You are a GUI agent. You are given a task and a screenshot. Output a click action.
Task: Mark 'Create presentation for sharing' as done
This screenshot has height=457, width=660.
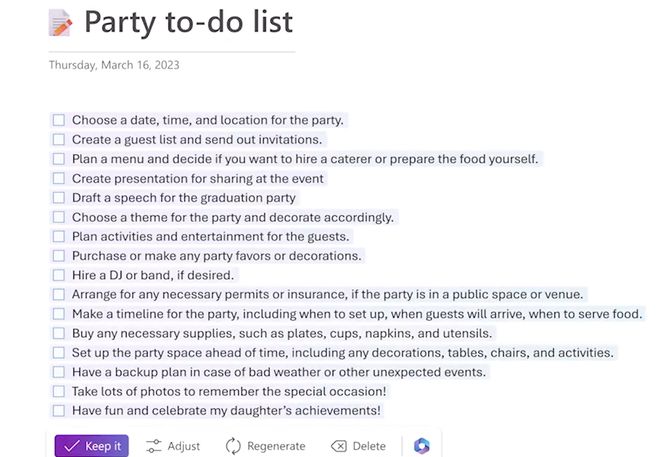tap(59, 179)
